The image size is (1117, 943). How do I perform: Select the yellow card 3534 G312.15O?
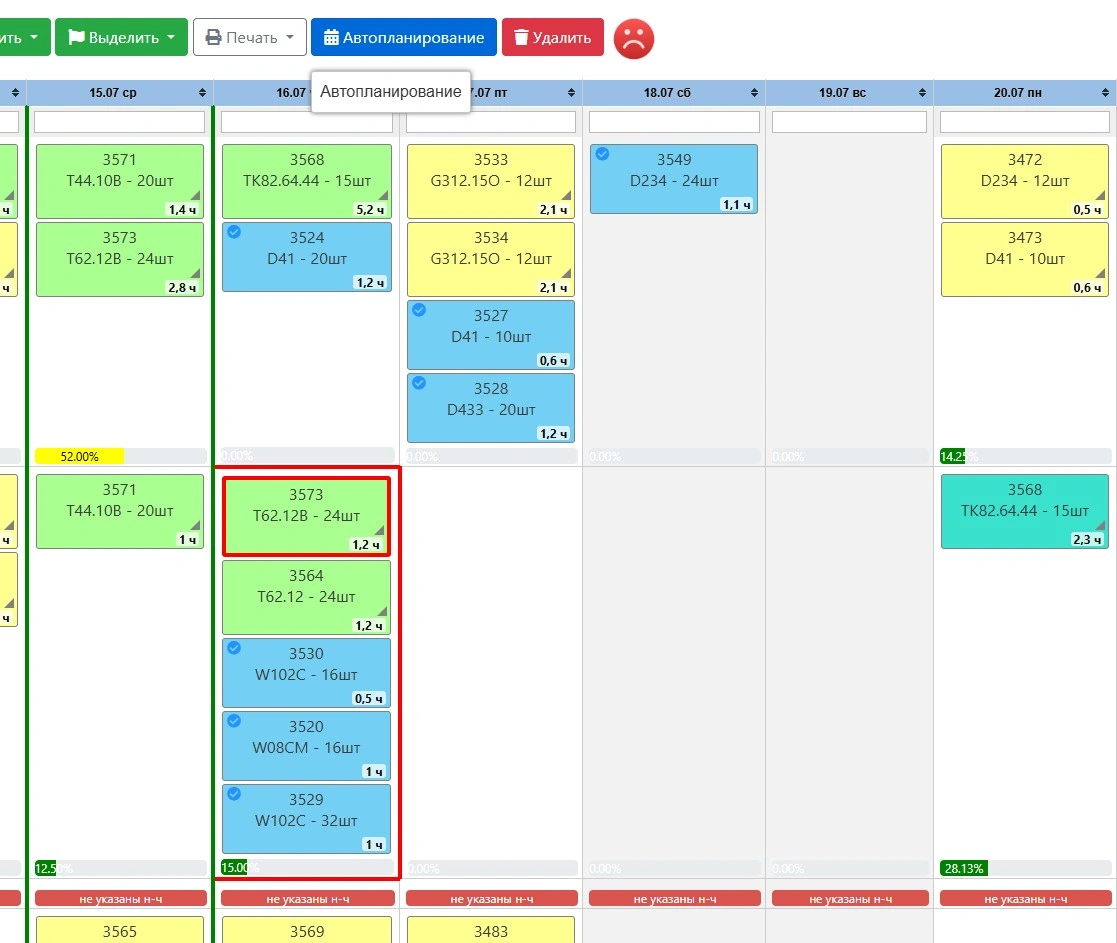(x=491, y=259)
